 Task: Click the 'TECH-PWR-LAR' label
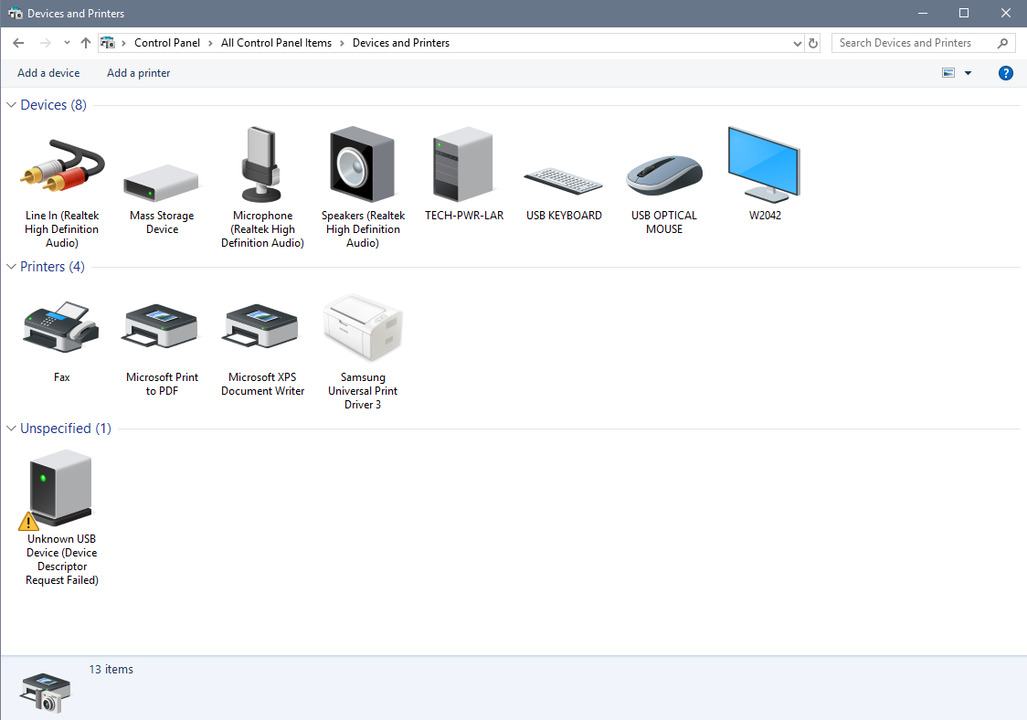tap(464, 215)
